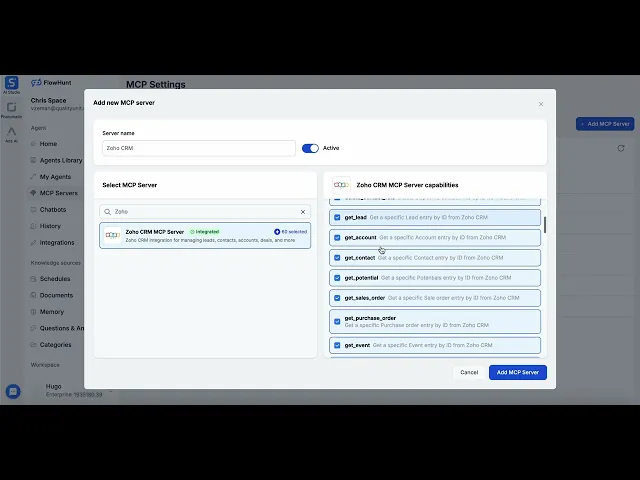Image resolution: width=640 pixels, height=480 pixels.
Task: Uncheck the get_potential capability
Action: [x=337, y=278]
